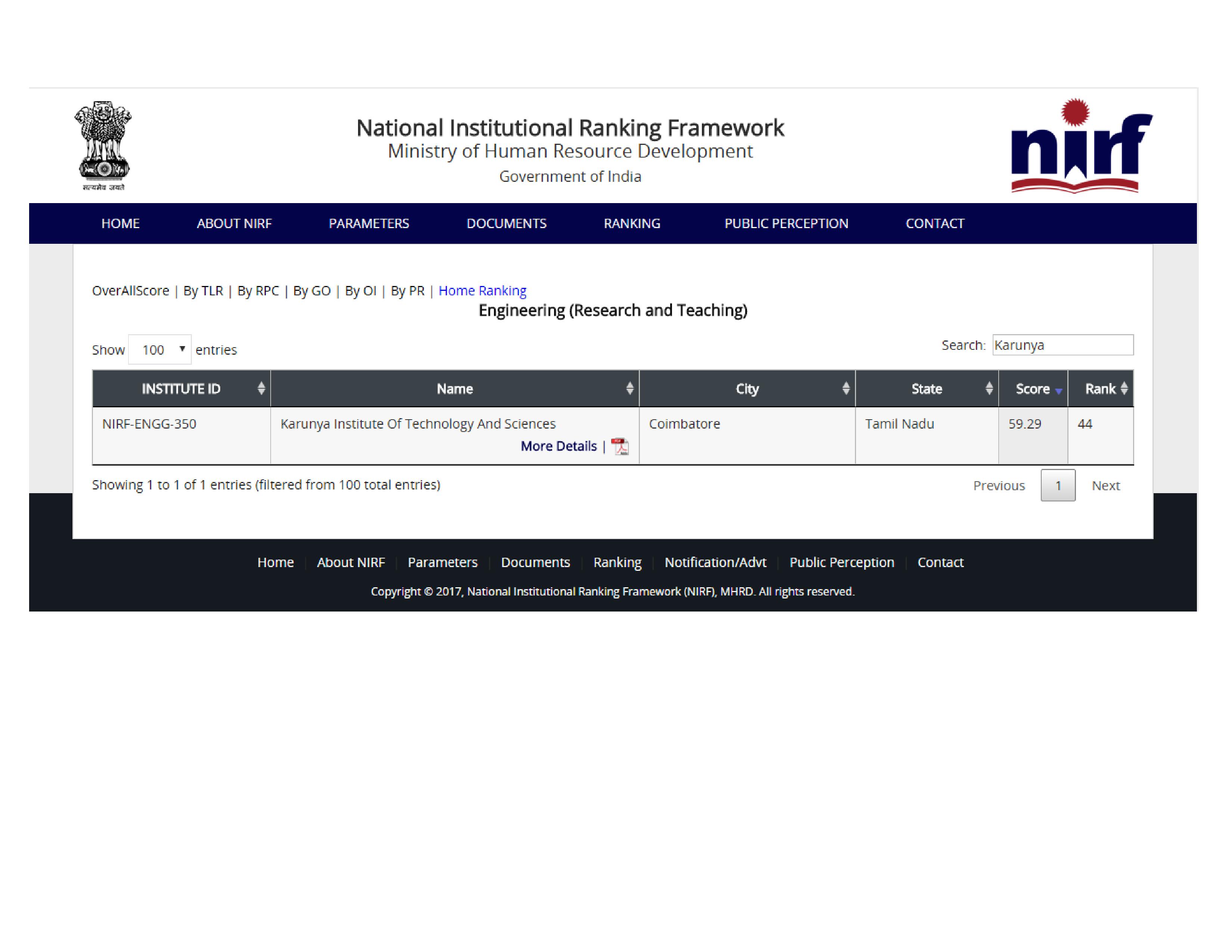The width and height of the screenshot is (1232, 952).
Task: Click the Search input field
Action: [1063, 345]
